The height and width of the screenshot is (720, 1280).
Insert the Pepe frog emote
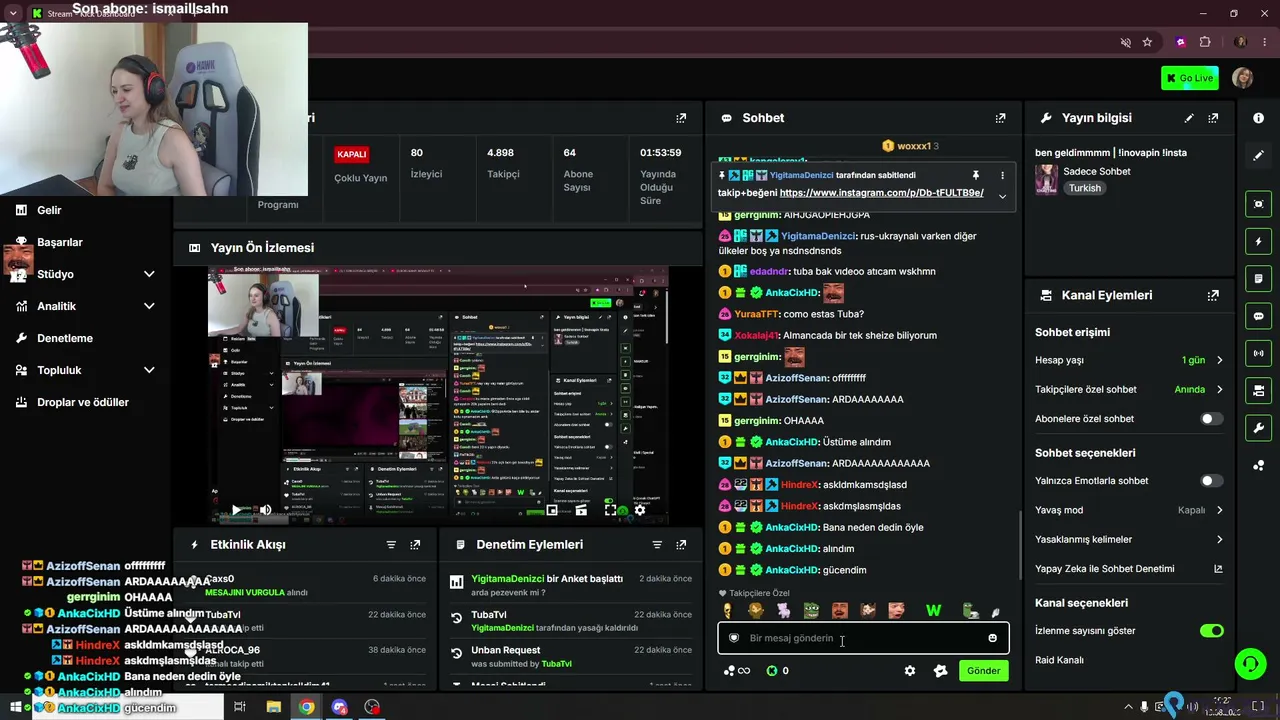pos(811,611)
